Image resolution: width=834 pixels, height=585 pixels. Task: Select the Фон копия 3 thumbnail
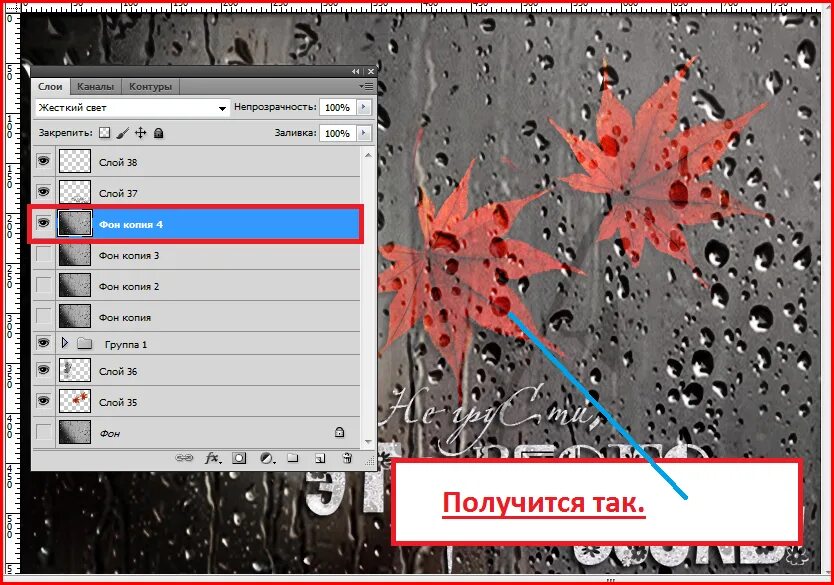[x=74, y=254]
